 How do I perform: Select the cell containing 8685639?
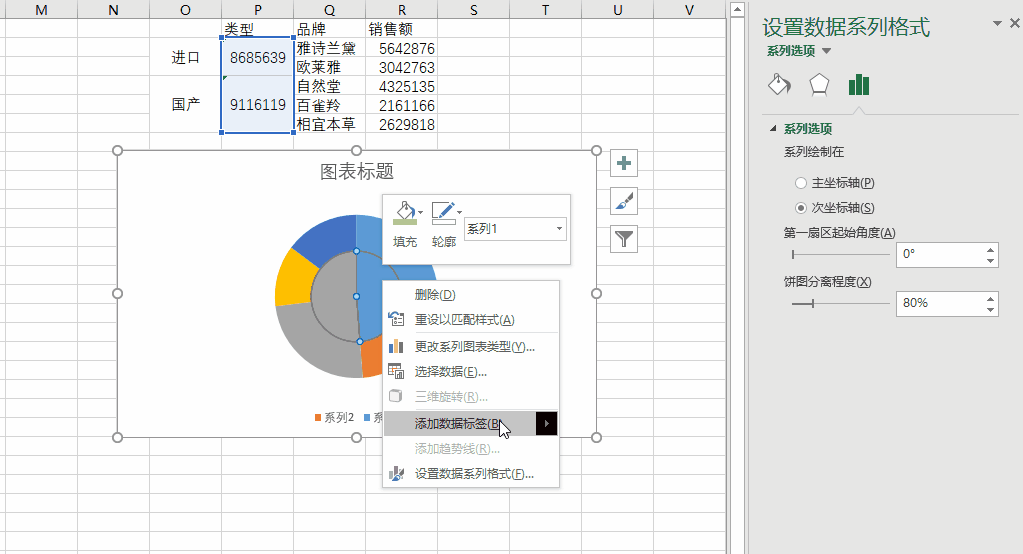(258, 57)
